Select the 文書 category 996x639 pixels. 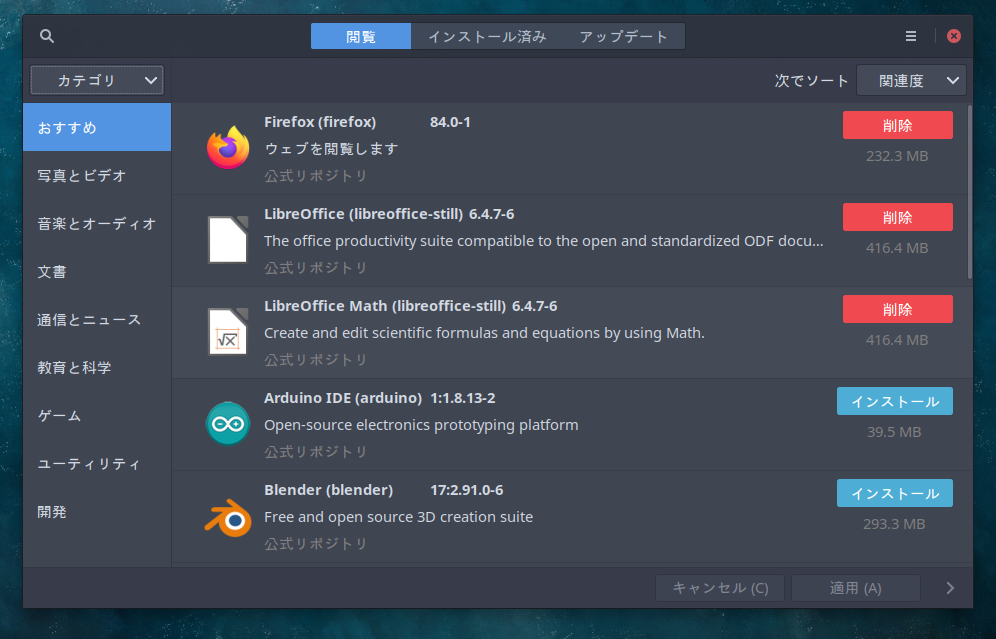tap(97, 272)
